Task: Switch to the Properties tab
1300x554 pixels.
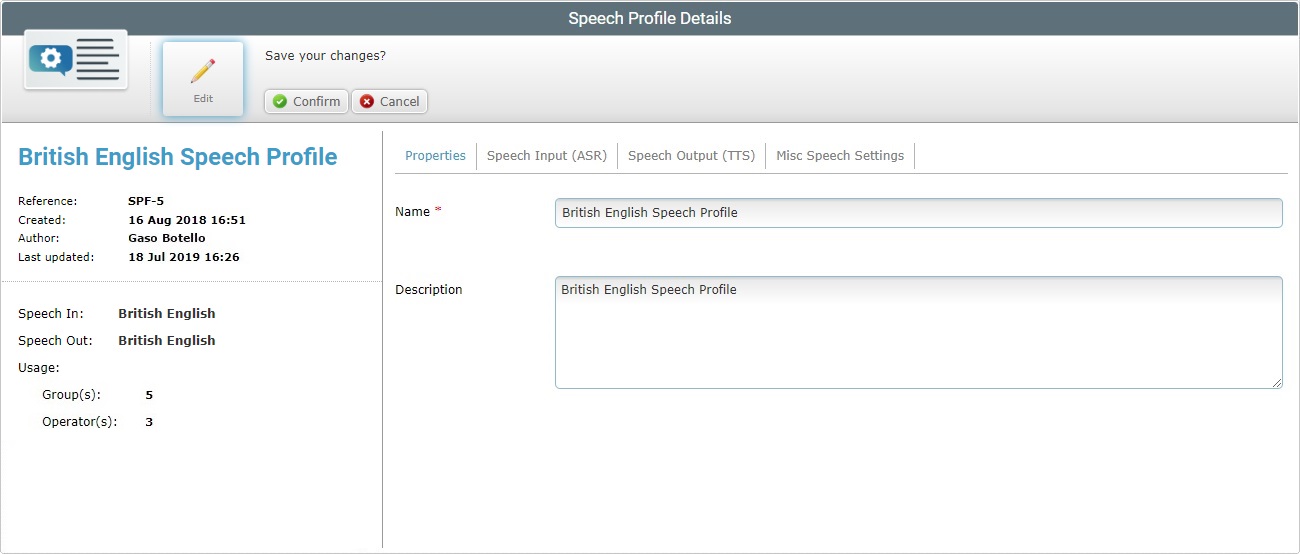Action: tap(435, 156)
